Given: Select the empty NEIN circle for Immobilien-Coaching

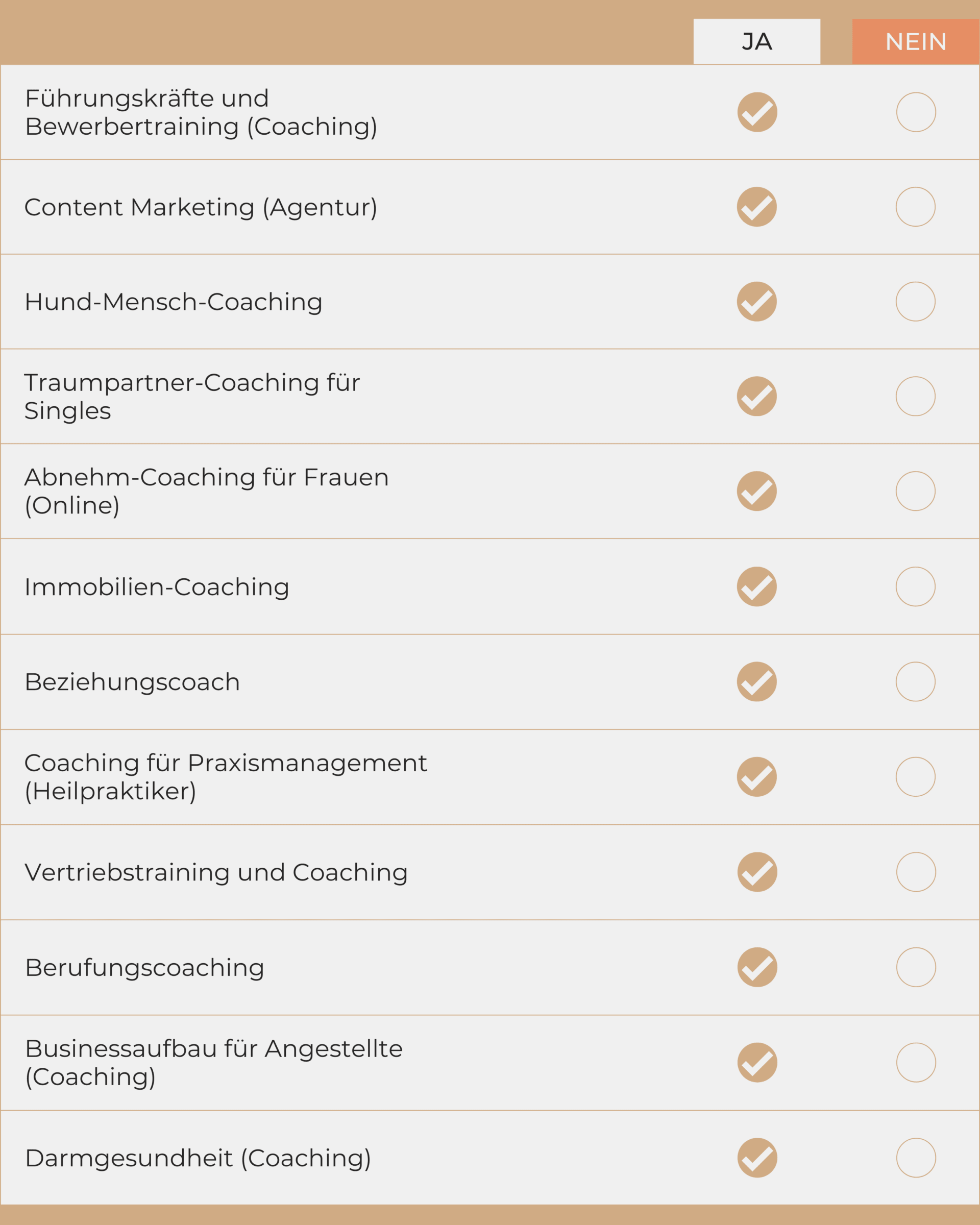Looking at the screenshot, I should click(x=915, y=586).
